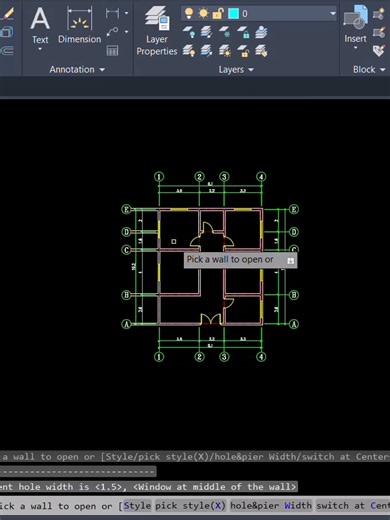Expand the Linear dimension dropdown arrow
This screenshot has height=520, width=390.
coord(126,13)
